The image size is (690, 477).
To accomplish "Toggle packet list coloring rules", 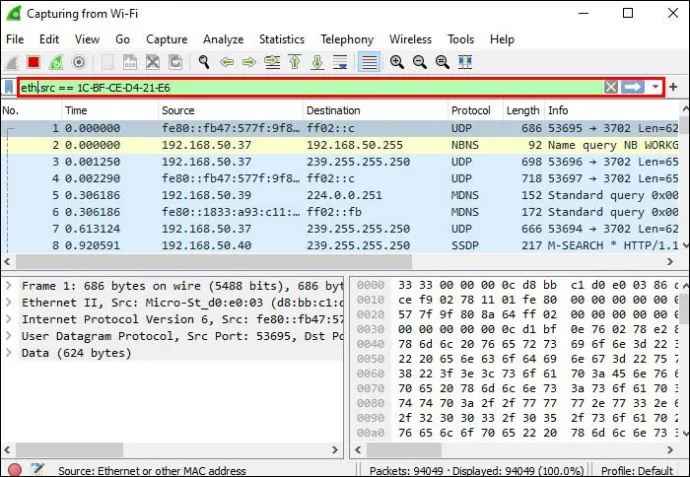I will click(x=369, y=62).
